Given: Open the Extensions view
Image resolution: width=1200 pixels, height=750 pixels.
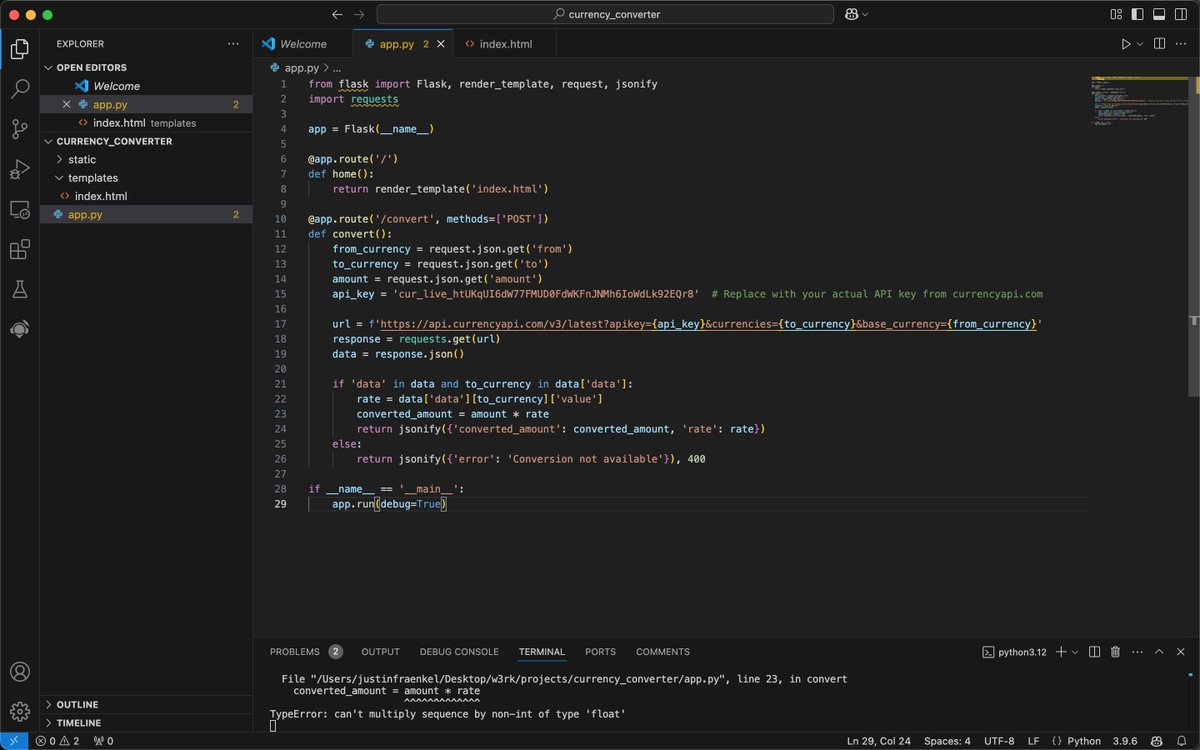Looking at the screenshot, I should click(x=19, y=249).
